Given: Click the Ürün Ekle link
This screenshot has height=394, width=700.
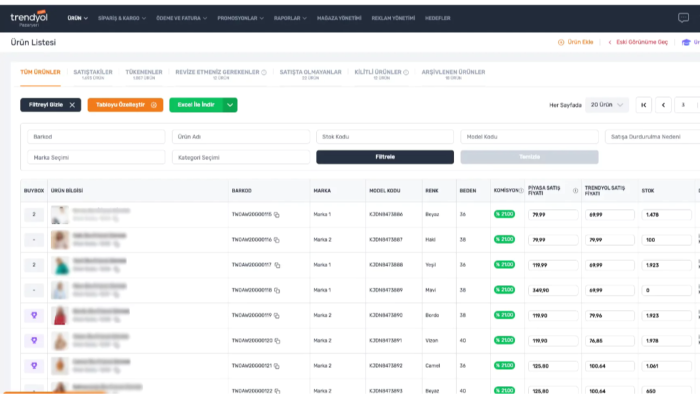Looking at the screenshot, I should click(580, 42).
